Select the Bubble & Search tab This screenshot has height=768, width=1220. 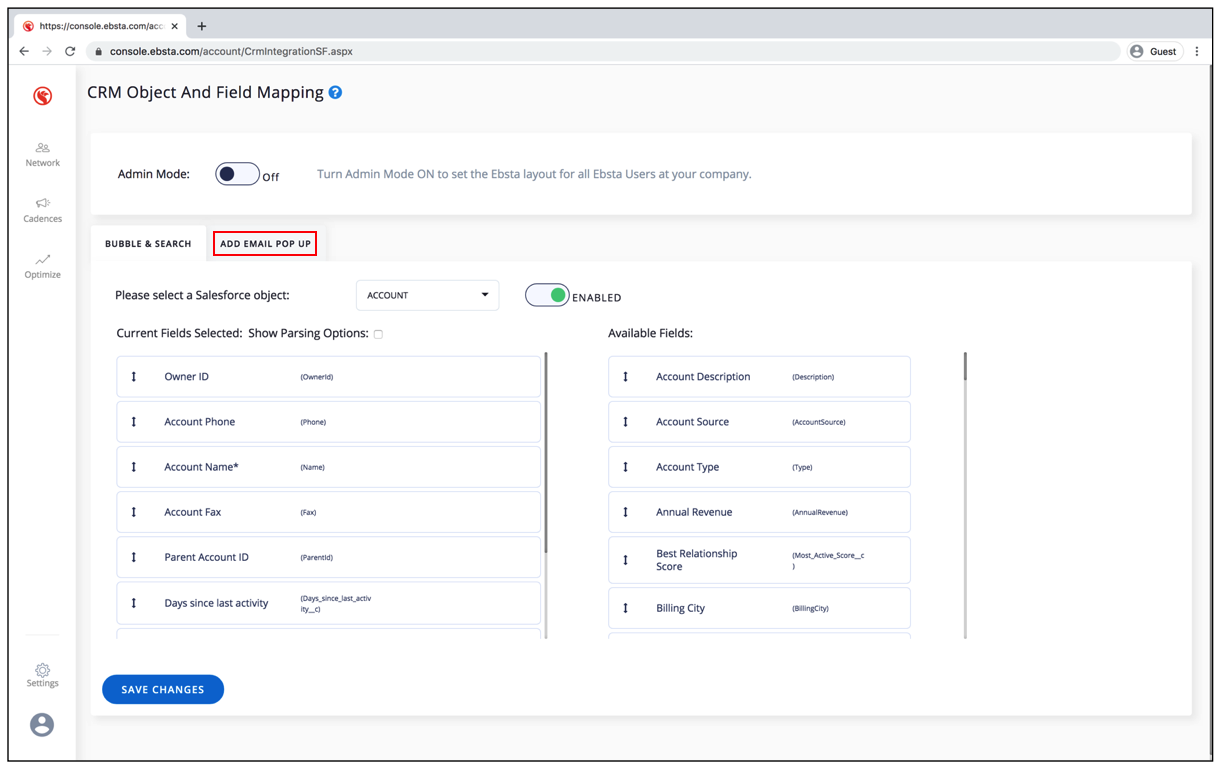coord(148,243)
